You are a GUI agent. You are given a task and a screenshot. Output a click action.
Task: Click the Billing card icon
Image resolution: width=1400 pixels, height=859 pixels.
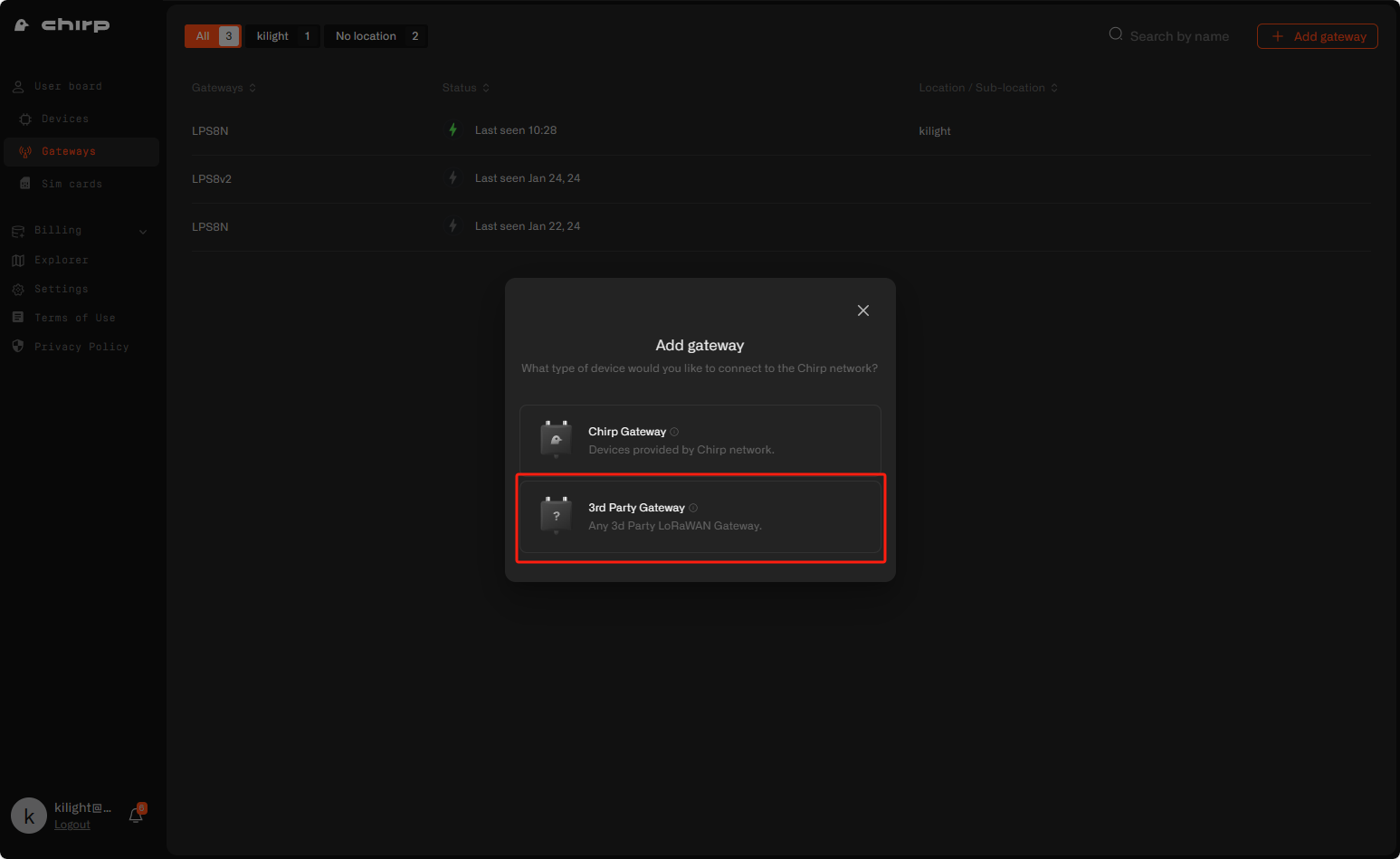click(18, 232)
